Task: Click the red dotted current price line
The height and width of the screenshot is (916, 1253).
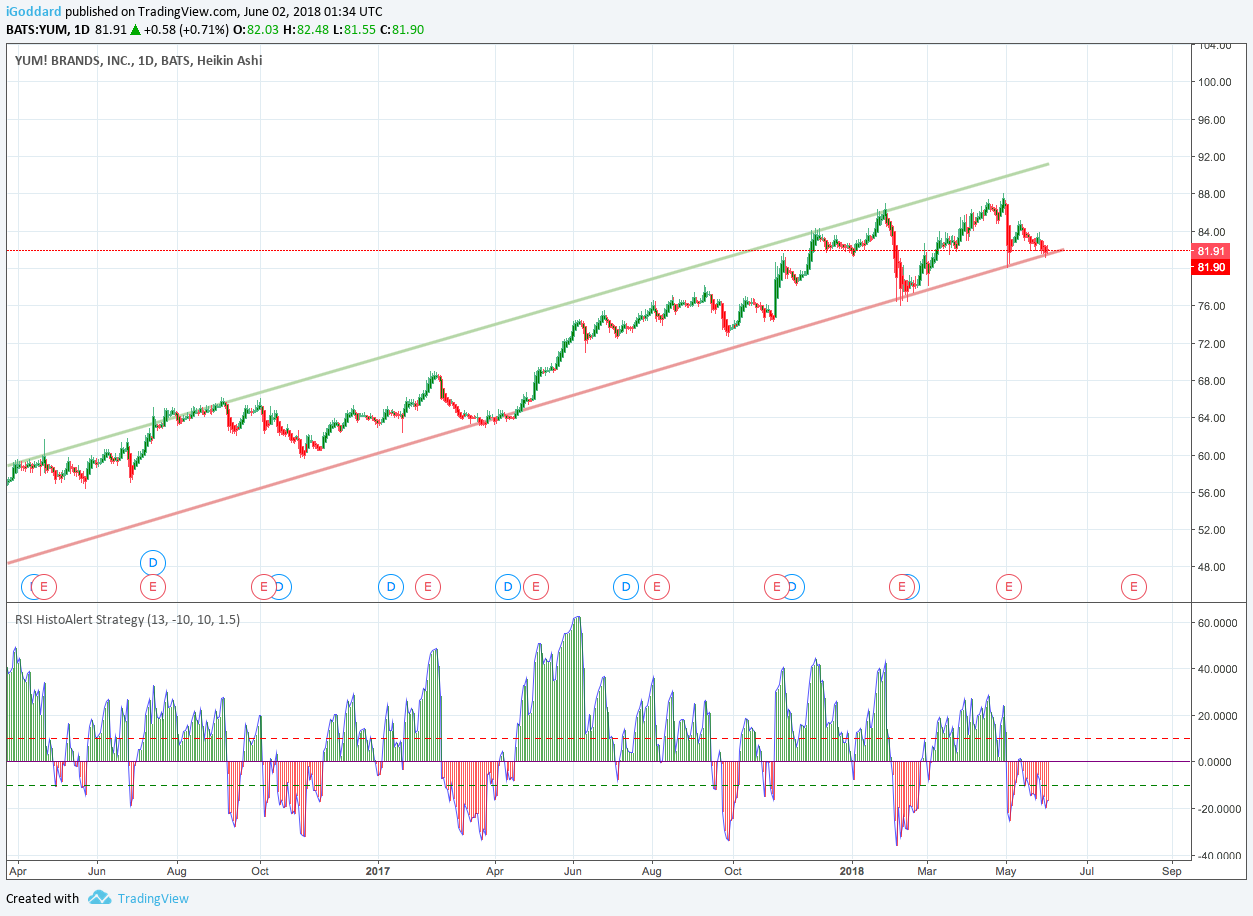Action: pos(598,251)
